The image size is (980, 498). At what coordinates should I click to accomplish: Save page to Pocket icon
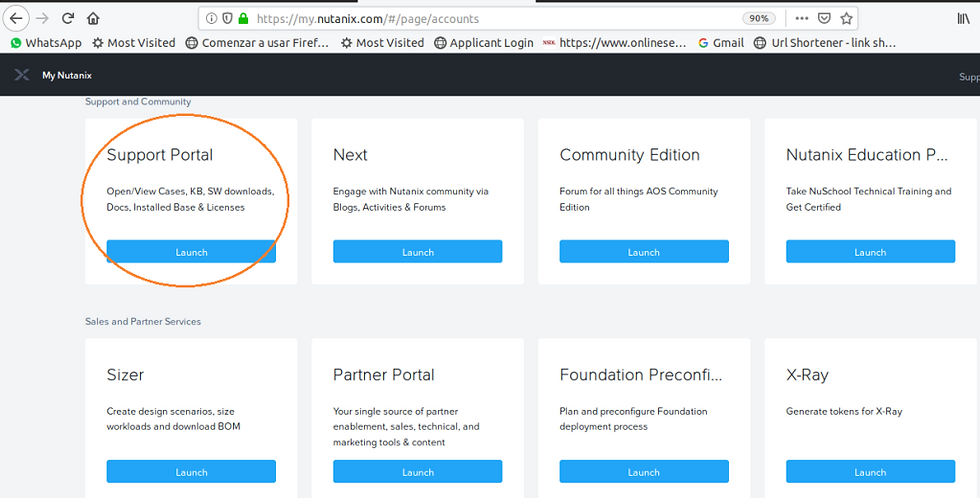pyautogui.click(x=824, y=19)
